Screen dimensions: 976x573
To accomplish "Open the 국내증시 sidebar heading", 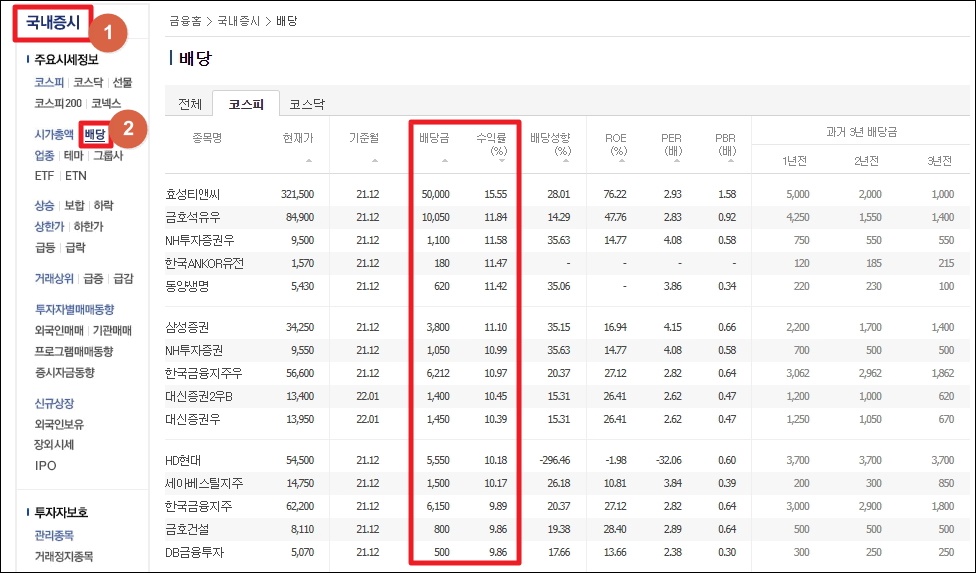I will tap(53, 23).
